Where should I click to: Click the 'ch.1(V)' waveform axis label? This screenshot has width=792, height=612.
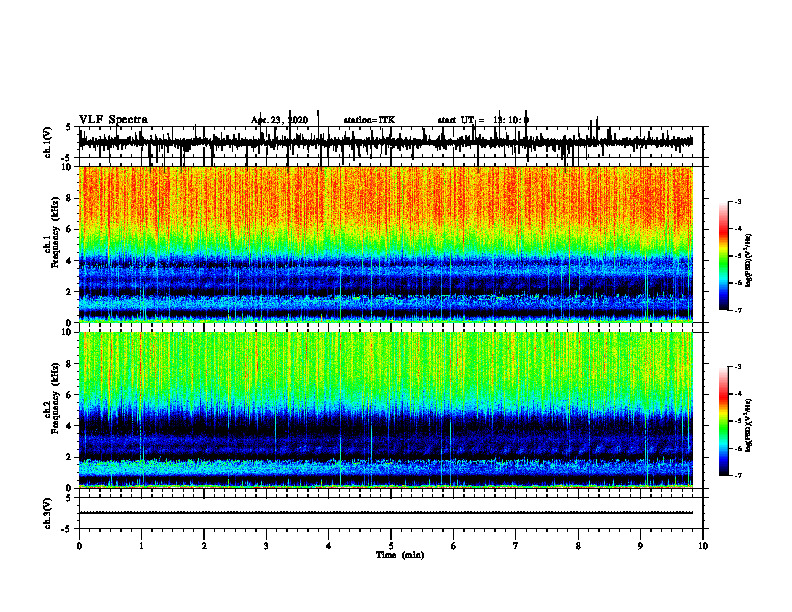47,142
